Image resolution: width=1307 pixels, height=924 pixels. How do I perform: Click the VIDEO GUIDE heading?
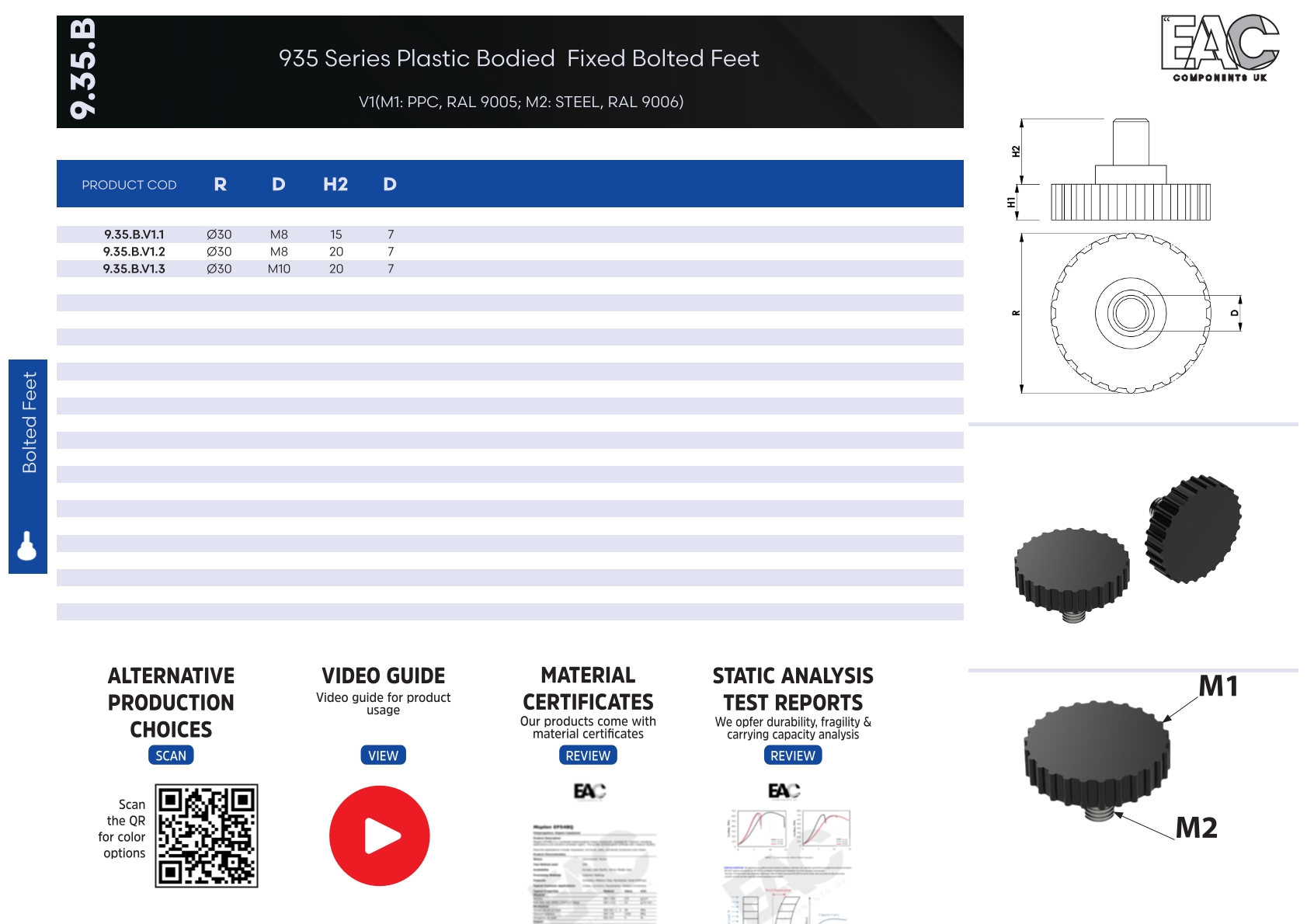pyautogui.click(x=383, y=676)
